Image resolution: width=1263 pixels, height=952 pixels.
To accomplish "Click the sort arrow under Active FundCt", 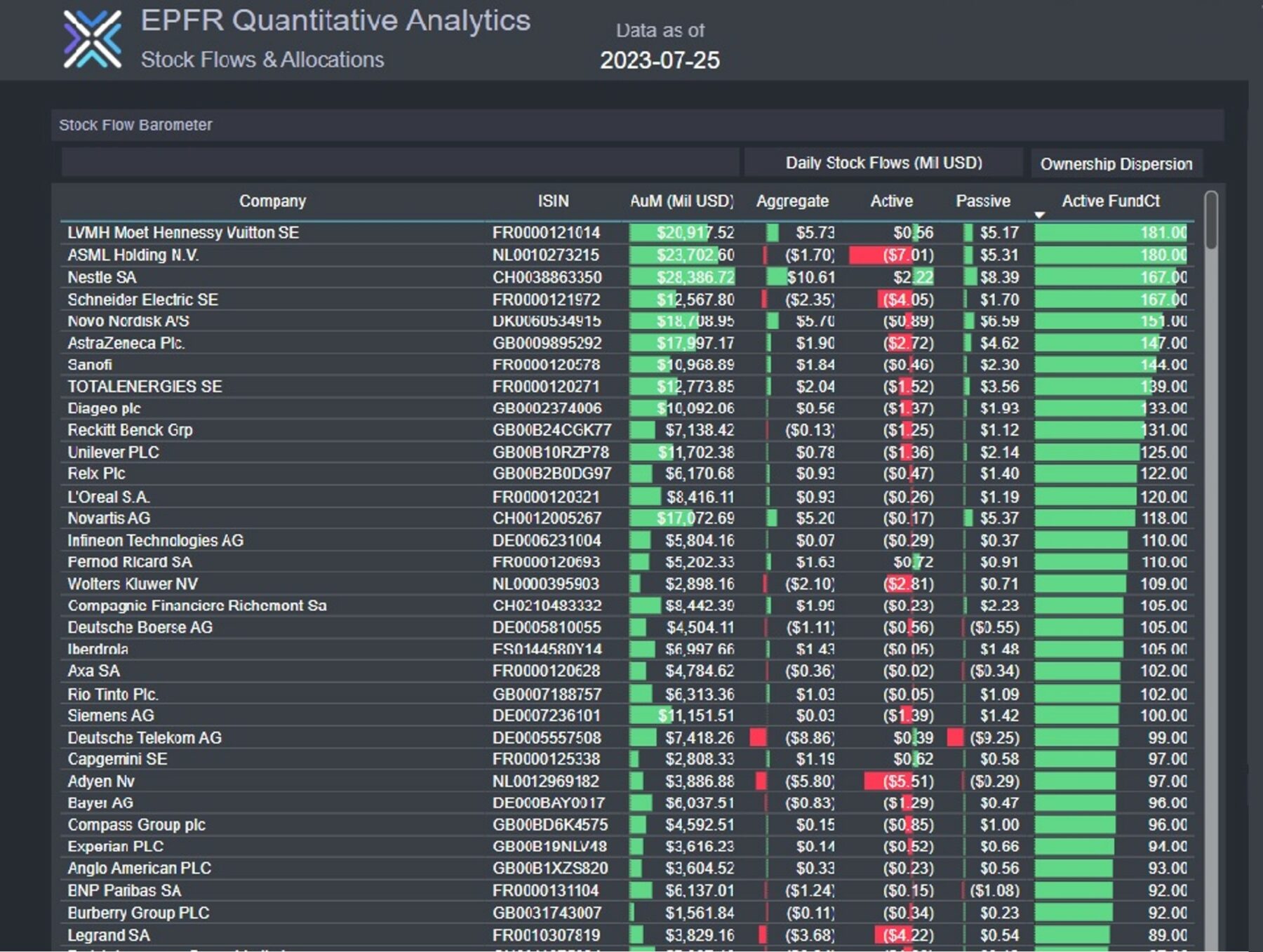I will [1040, 215].
